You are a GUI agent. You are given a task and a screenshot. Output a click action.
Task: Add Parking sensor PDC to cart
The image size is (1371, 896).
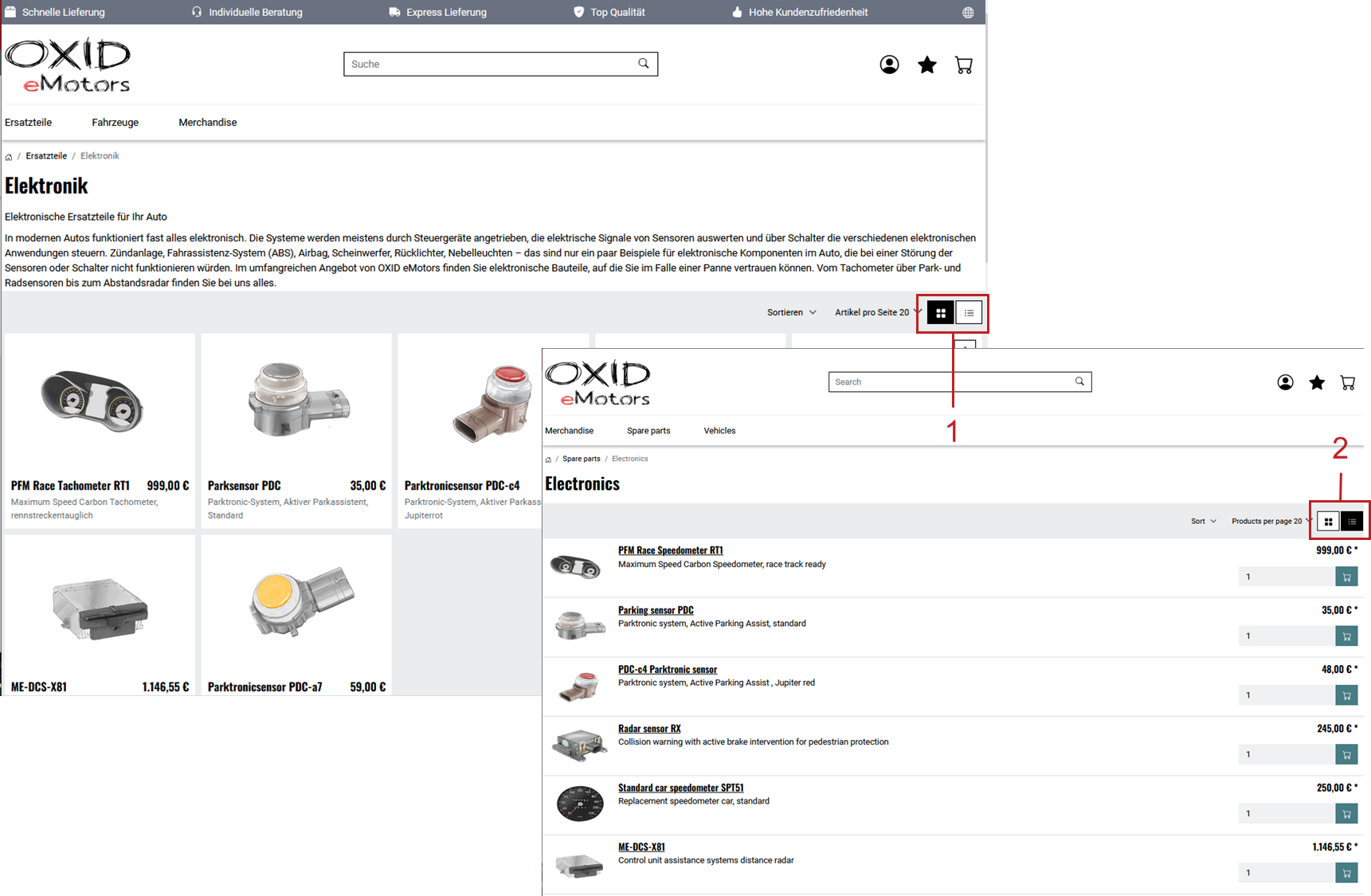tap(1346, 636)
